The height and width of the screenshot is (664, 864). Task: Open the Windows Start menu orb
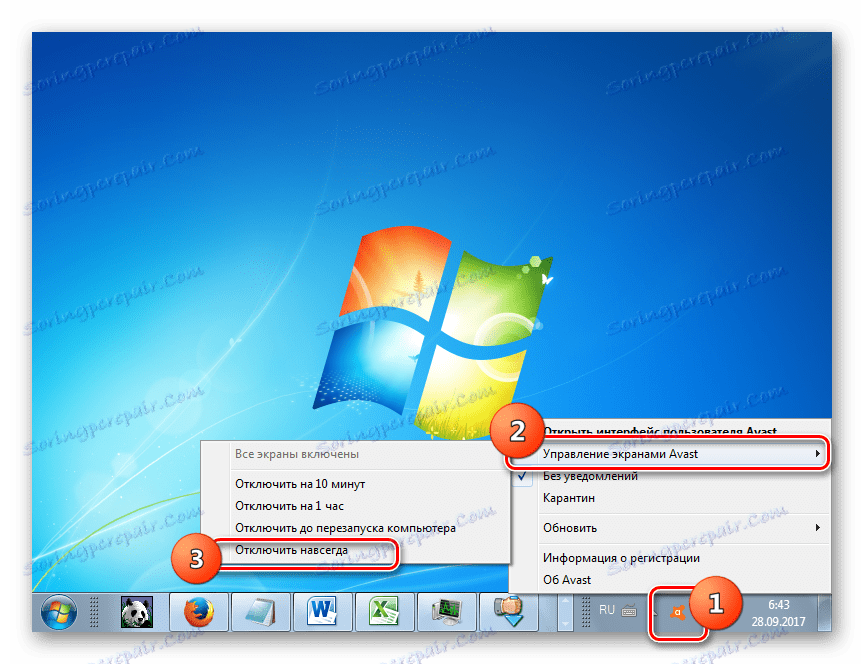click(x=58, y=612)
